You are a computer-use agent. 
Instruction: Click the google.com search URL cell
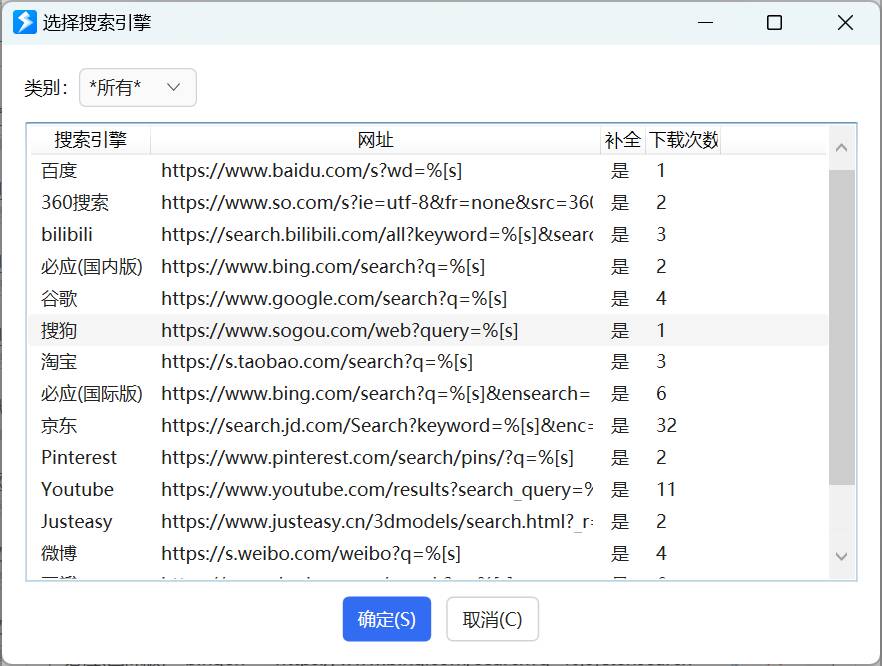coord(334,298)
